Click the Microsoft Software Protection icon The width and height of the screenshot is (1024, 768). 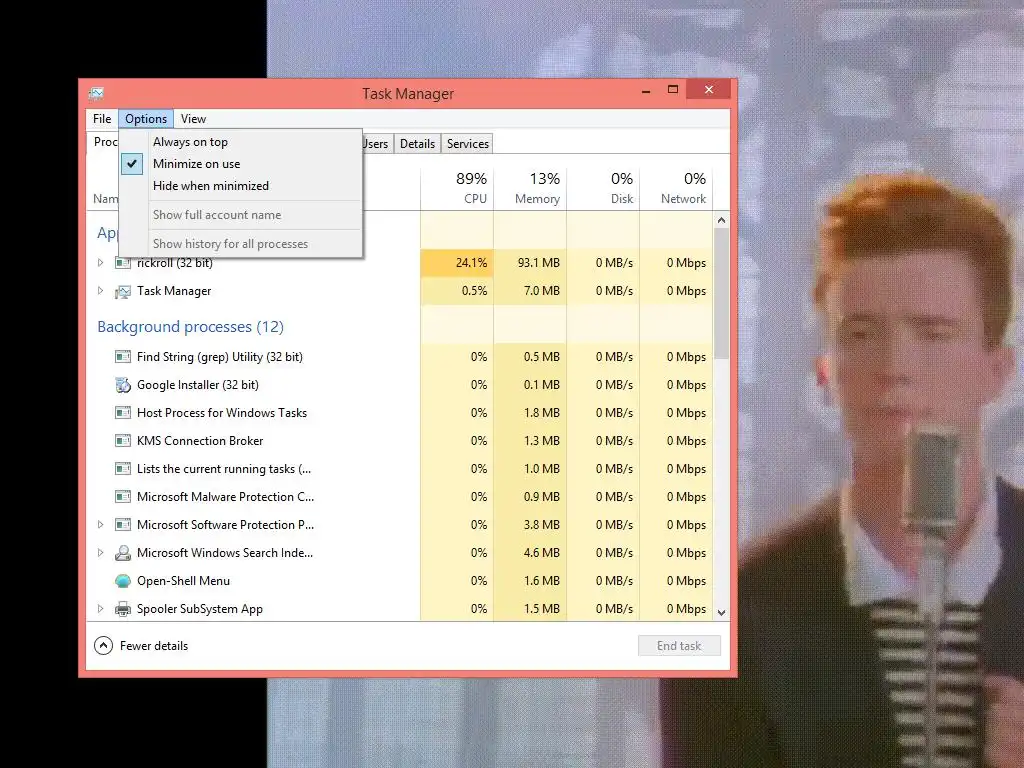[123, 525]
